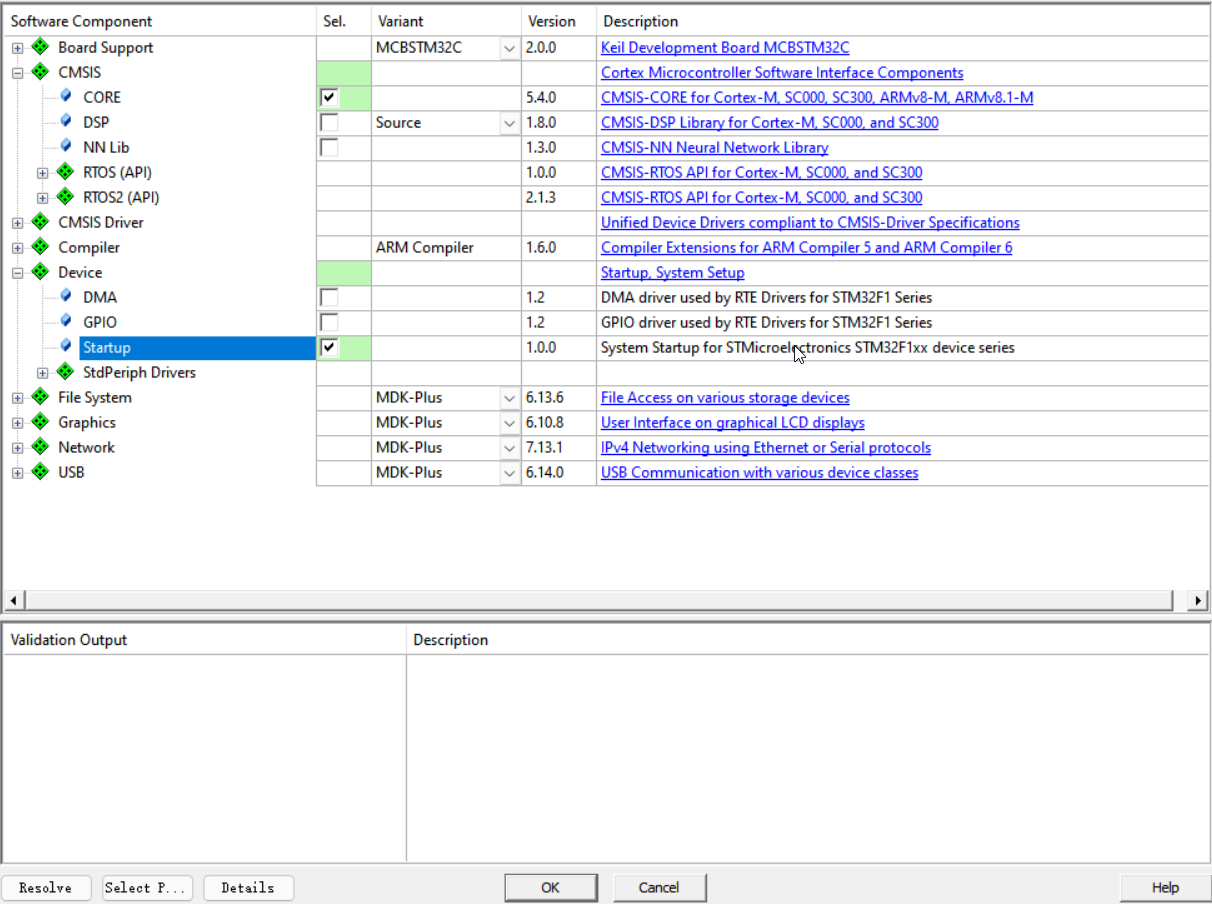Click the Software Component column header

pyautogui.click(x=159, y=21)
